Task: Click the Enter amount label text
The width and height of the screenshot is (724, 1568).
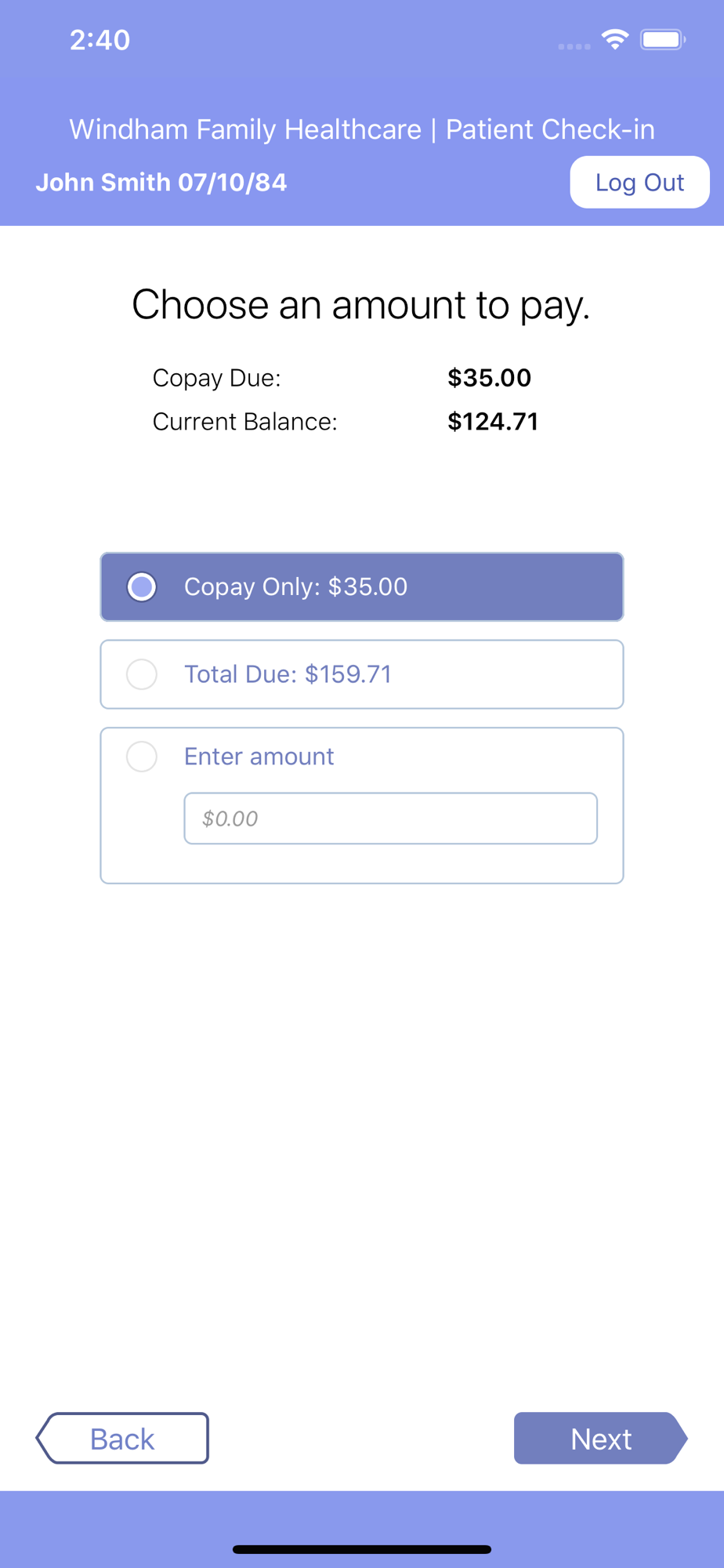Action: [259, 757]
